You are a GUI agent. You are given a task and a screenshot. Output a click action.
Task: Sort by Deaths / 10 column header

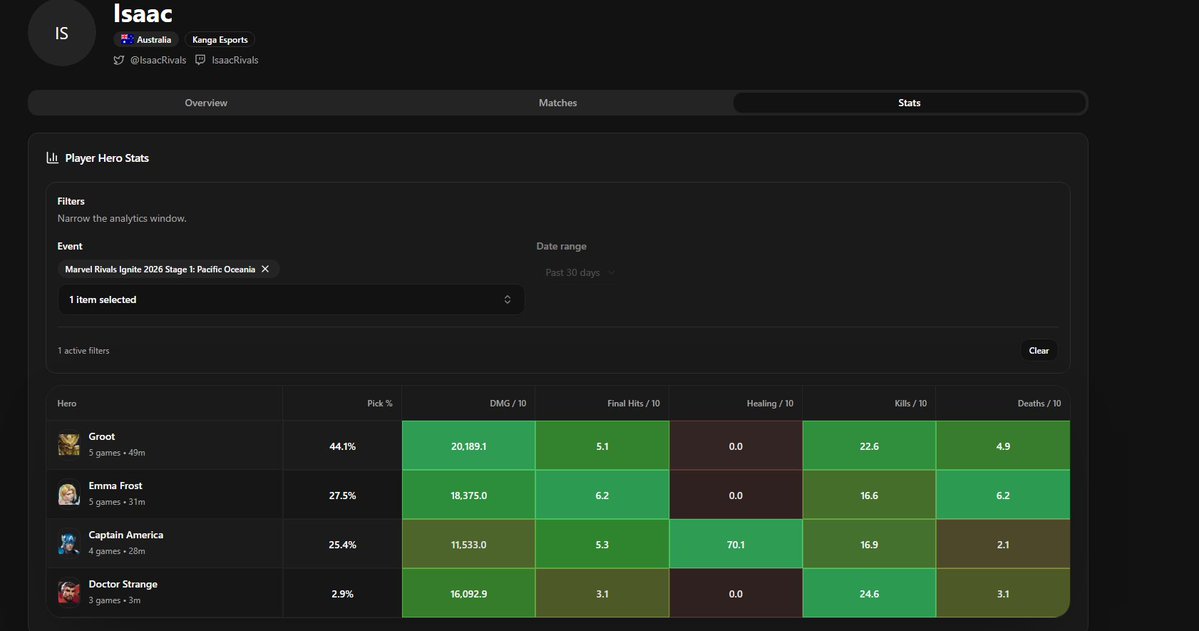pyautogui.click(x=1038, y=403)
